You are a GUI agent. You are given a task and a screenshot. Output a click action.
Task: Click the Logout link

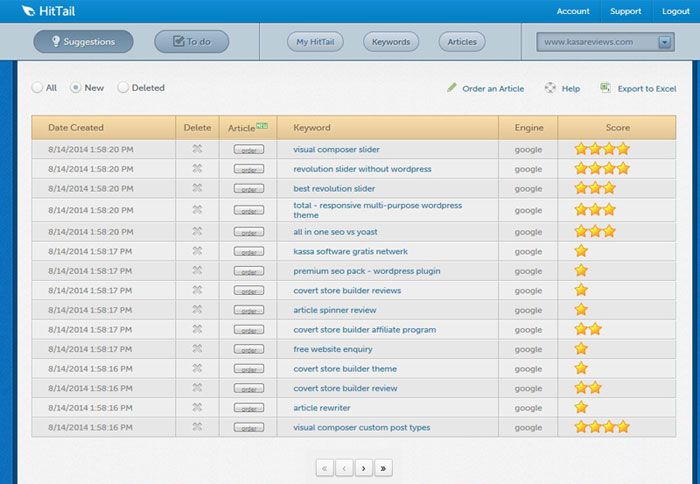[675, 11]
